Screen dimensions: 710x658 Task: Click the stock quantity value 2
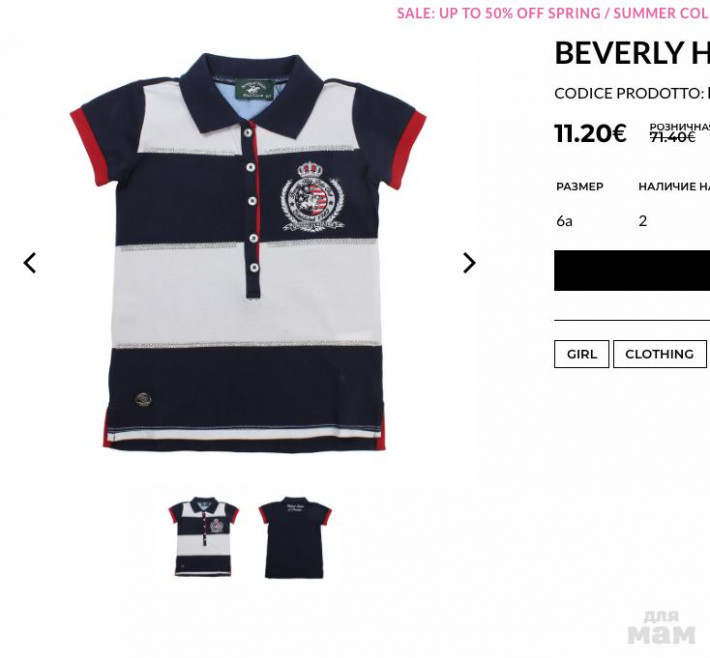643,221
